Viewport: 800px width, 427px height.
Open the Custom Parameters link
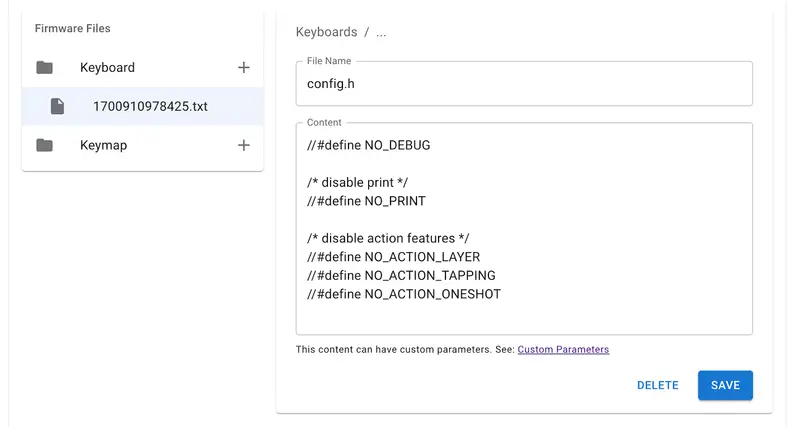(x=563, y=350)
